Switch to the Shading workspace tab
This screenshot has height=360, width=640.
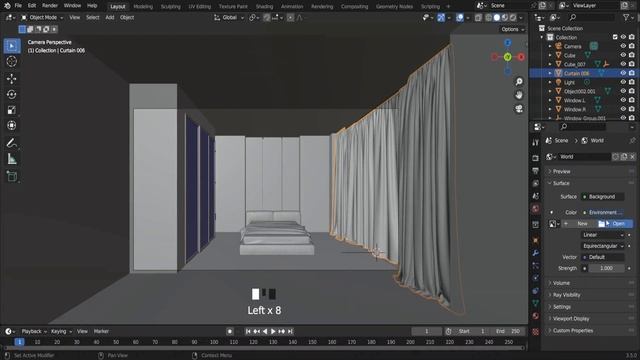click(x=264, y=7)
